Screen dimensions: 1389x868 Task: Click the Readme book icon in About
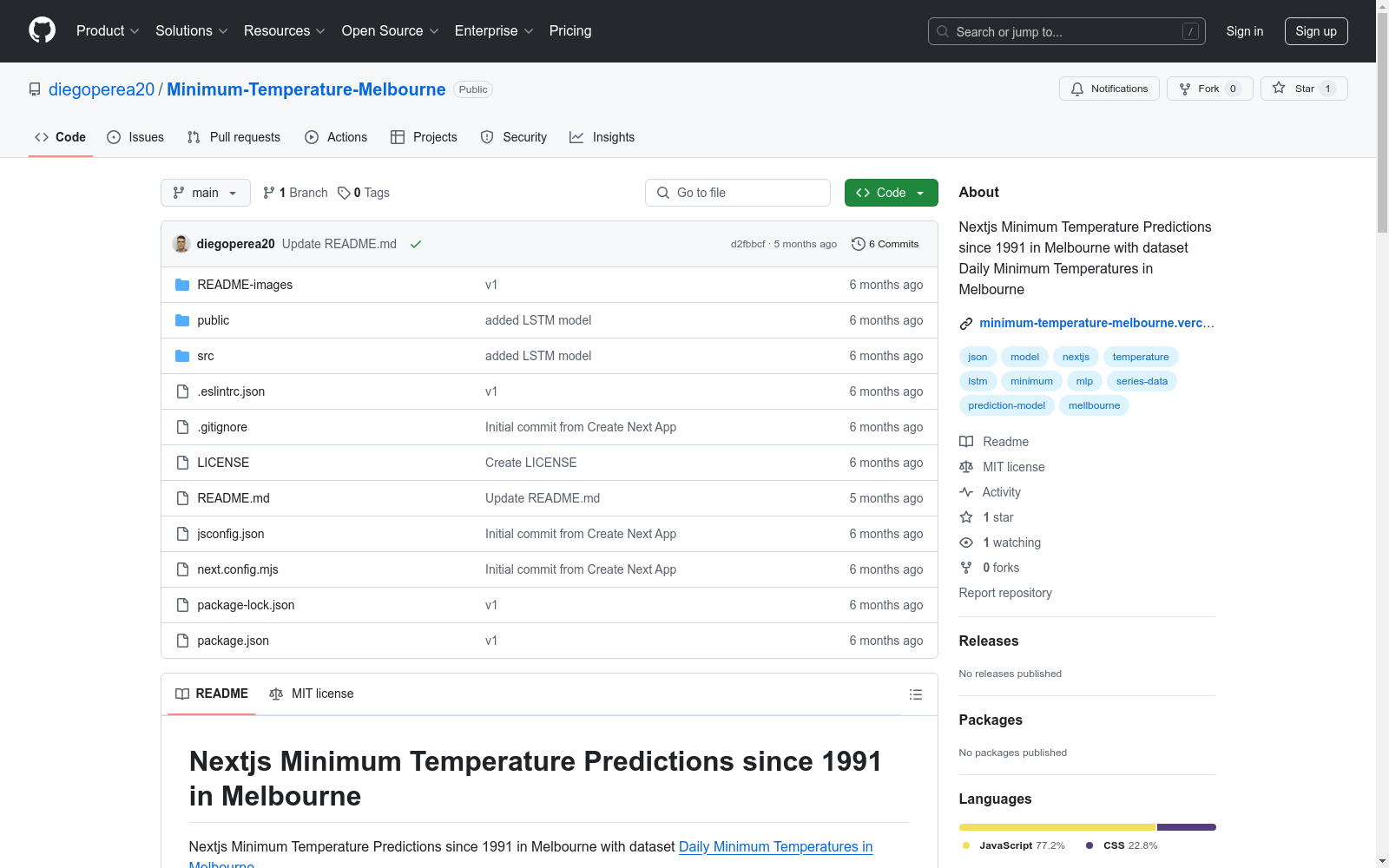(x=966, y=442)
